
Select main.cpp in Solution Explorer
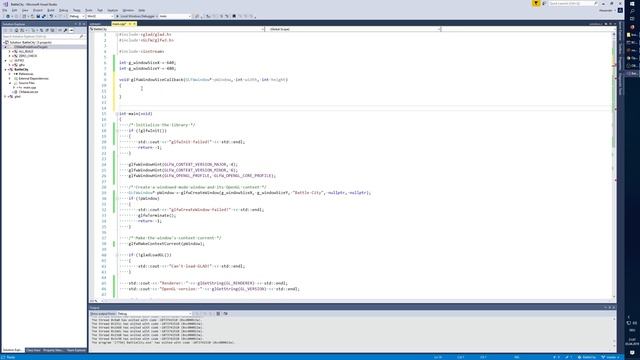pos(29,87)
